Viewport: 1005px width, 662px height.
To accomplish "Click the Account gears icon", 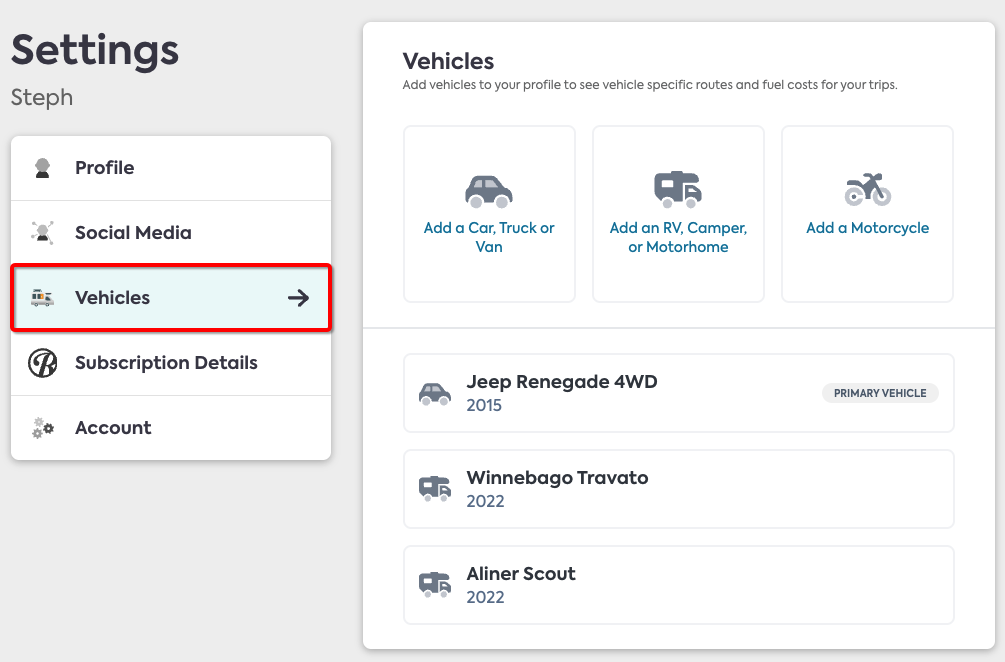I will tap(43, 428).
